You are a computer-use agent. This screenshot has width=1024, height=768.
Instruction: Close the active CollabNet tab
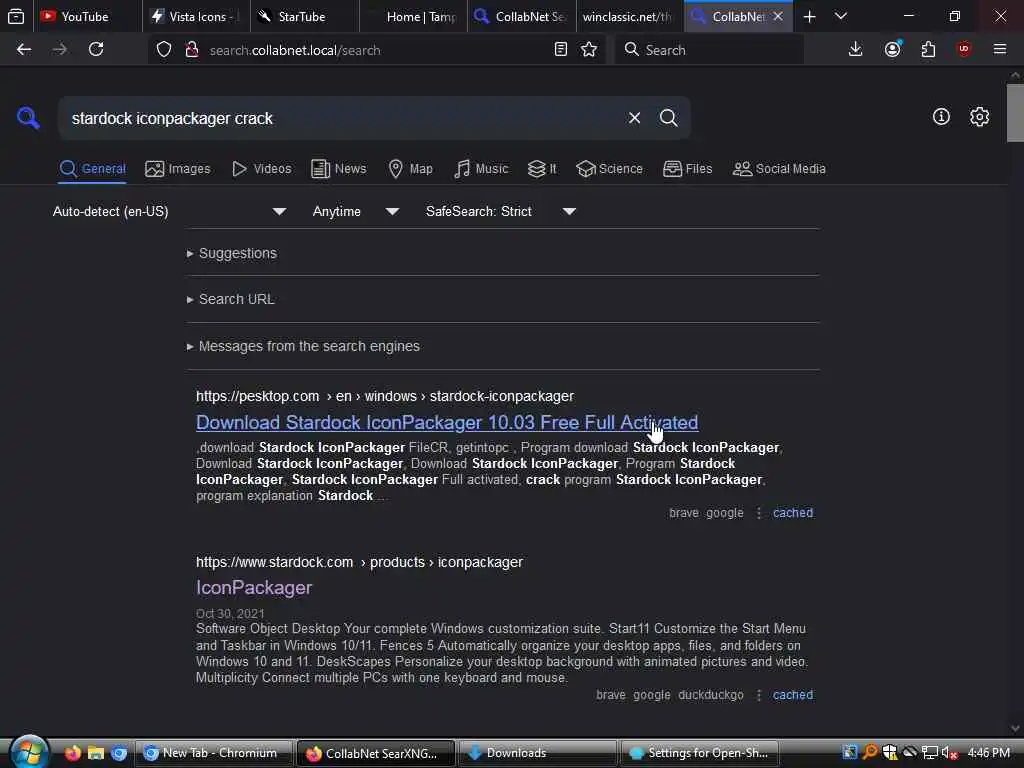coord(778,16)
